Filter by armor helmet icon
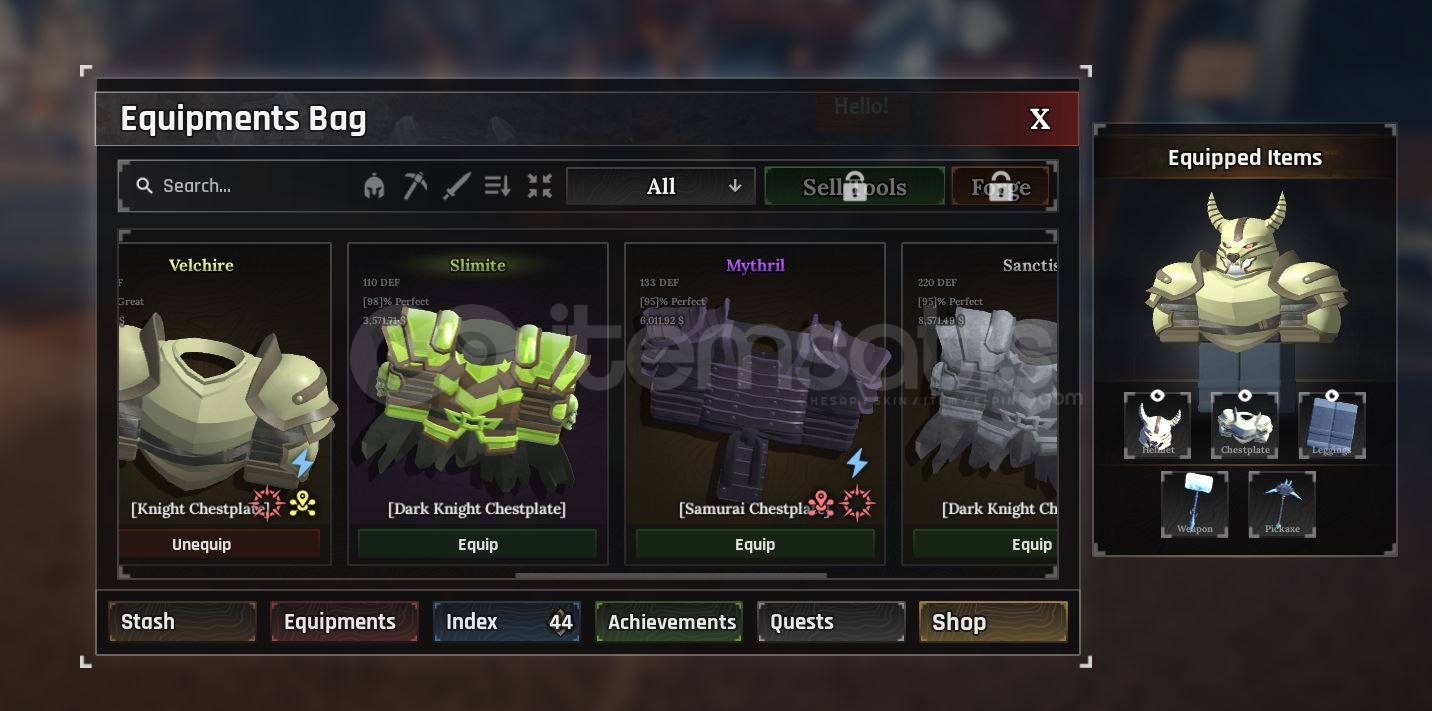1432x711 pixels. (375, 186)
